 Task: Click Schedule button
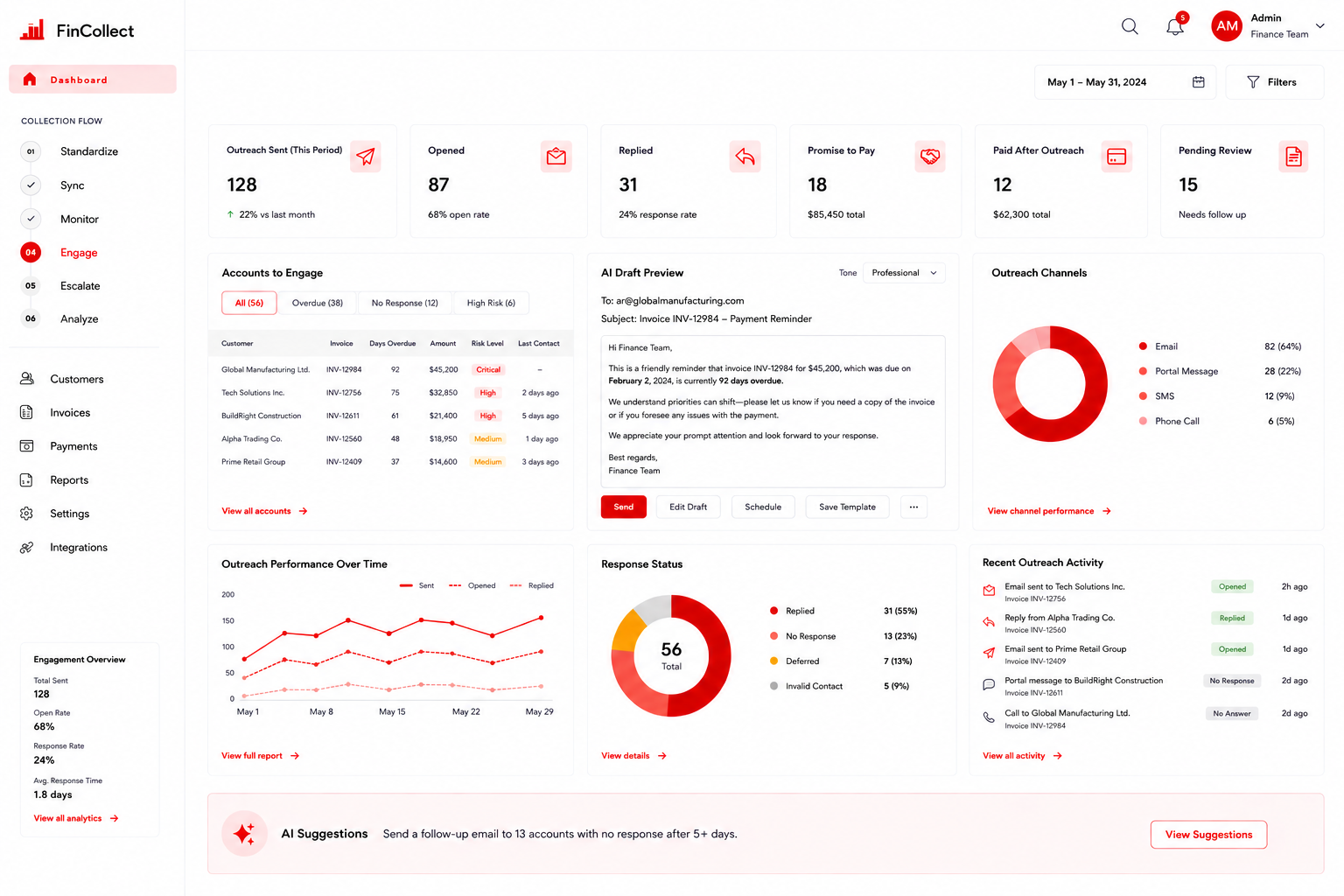click(x=763, y=507)
